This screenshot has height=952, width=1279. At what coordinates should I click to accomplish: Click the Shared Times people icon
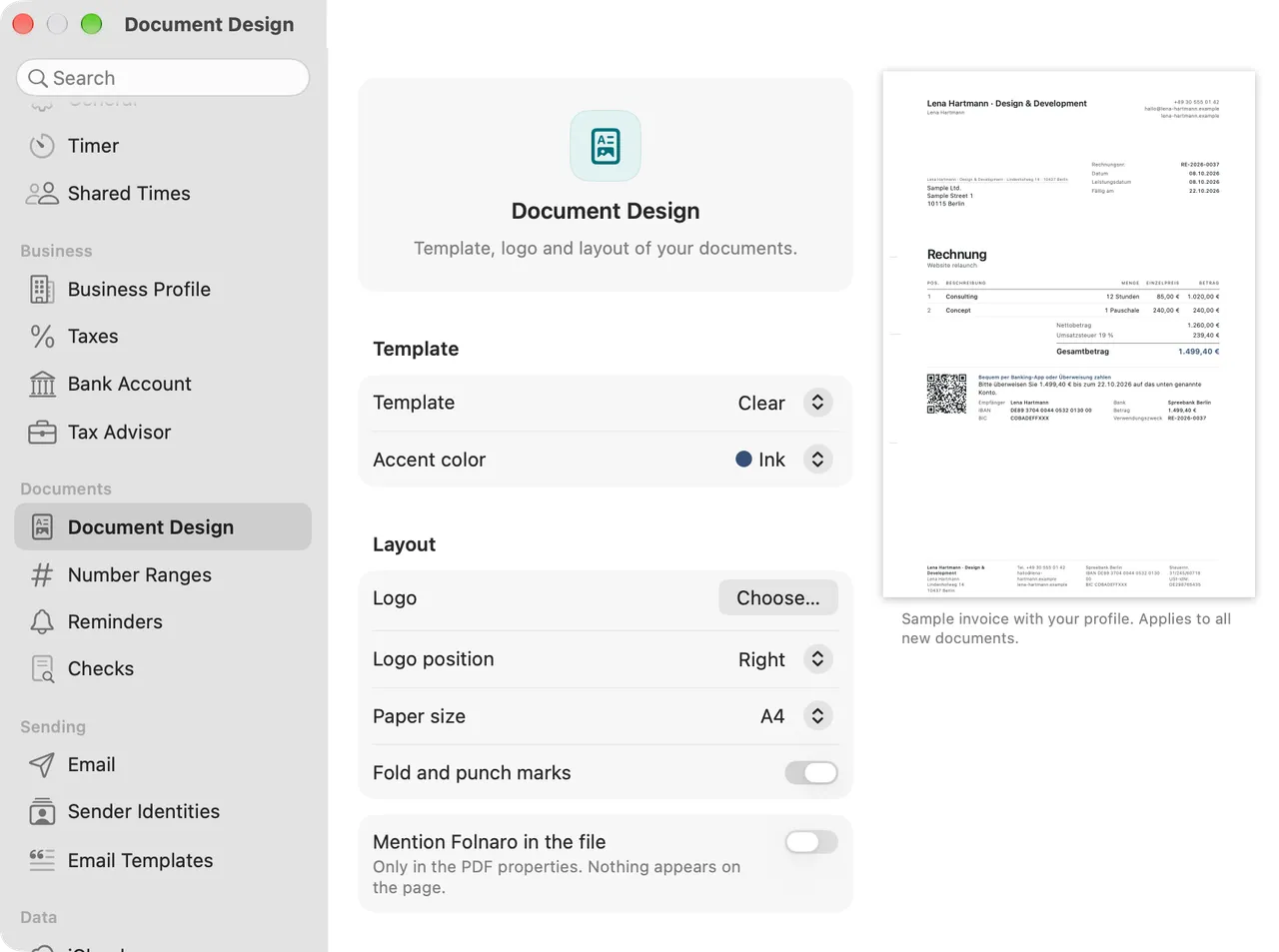[42, 194]
